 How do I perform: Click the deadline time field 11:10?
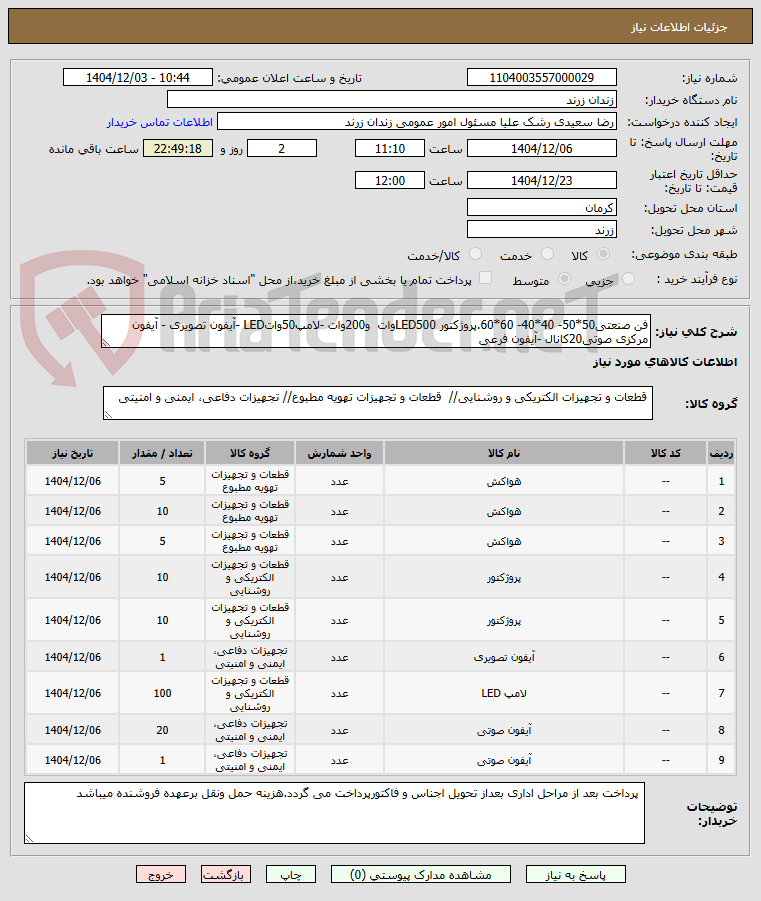390,149
